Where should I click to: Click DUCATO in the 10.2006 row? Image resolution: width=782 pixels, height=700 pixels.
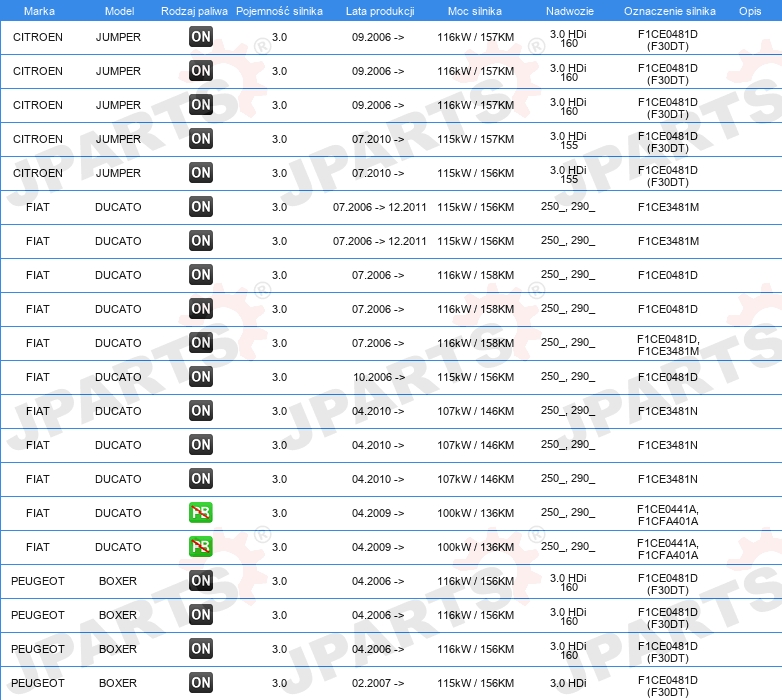click(118, 377)
